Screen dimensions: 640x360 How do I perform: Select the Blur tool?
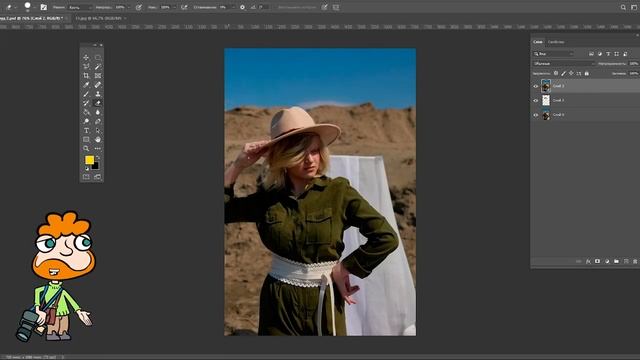tap(98, 112)
